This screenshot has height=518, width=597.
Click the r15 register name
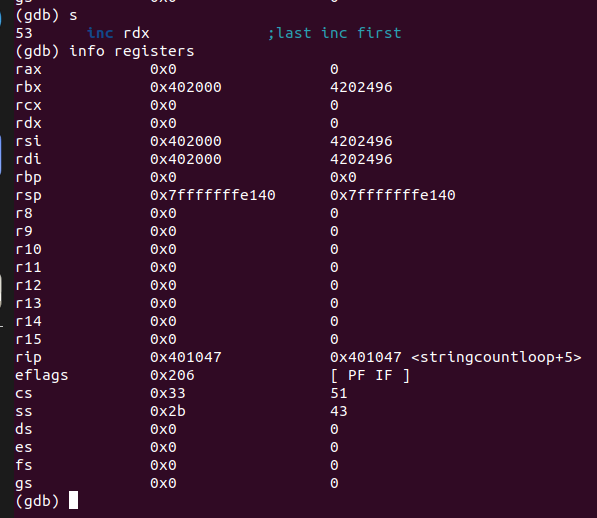click(x=28, y=339)
